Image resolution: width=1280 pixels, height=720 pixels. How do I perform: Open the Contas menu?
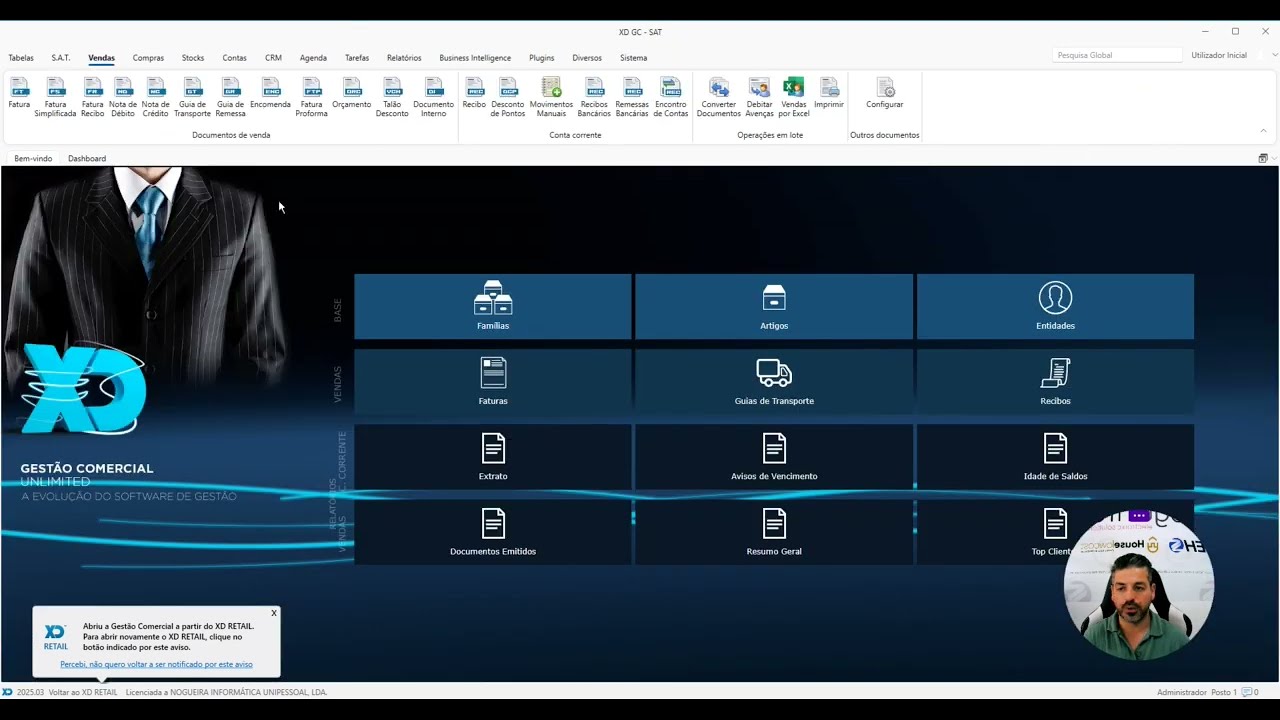[235, 58]
